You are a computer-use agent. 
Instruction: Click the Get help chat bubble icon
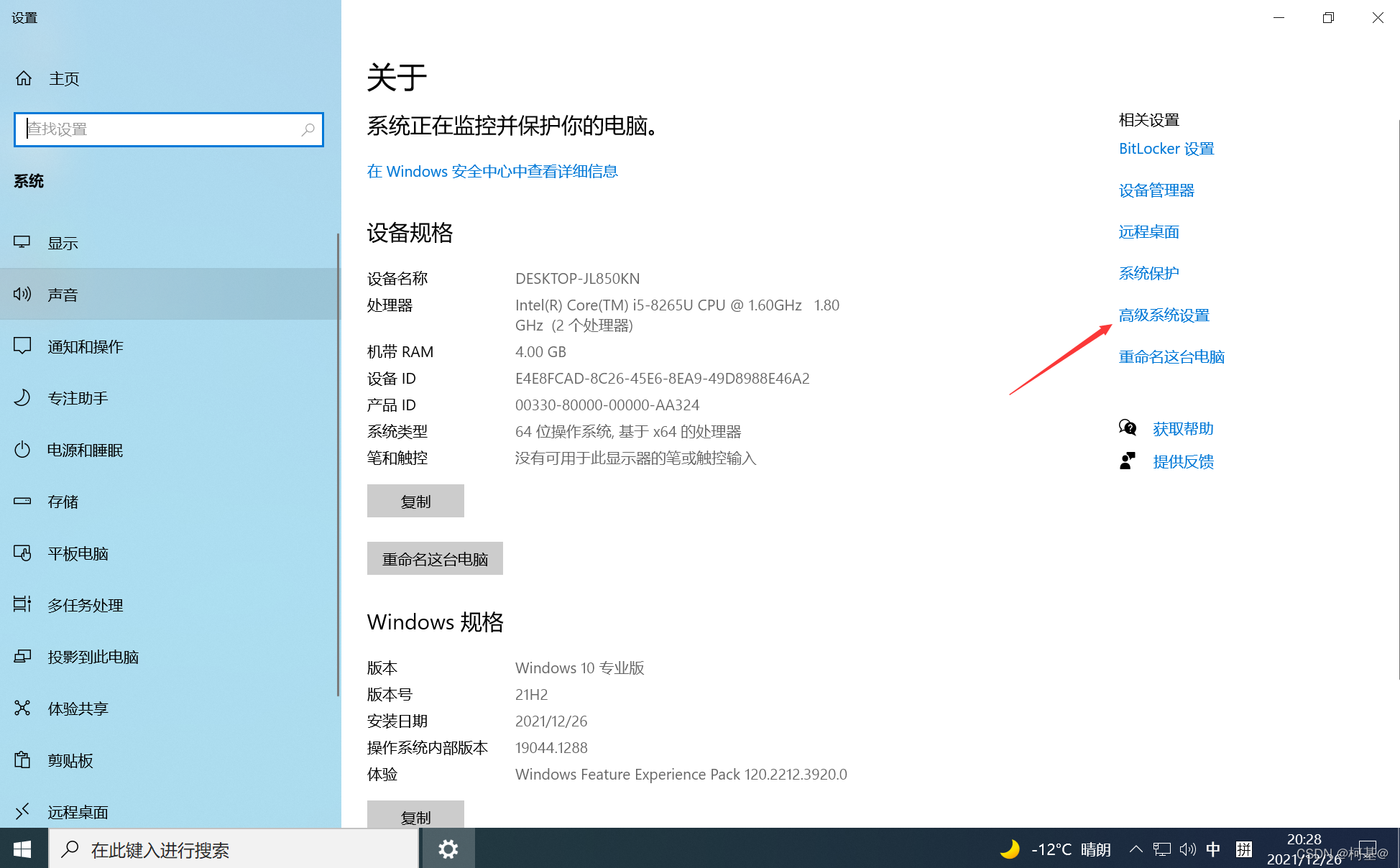[x=1128, y=428]
